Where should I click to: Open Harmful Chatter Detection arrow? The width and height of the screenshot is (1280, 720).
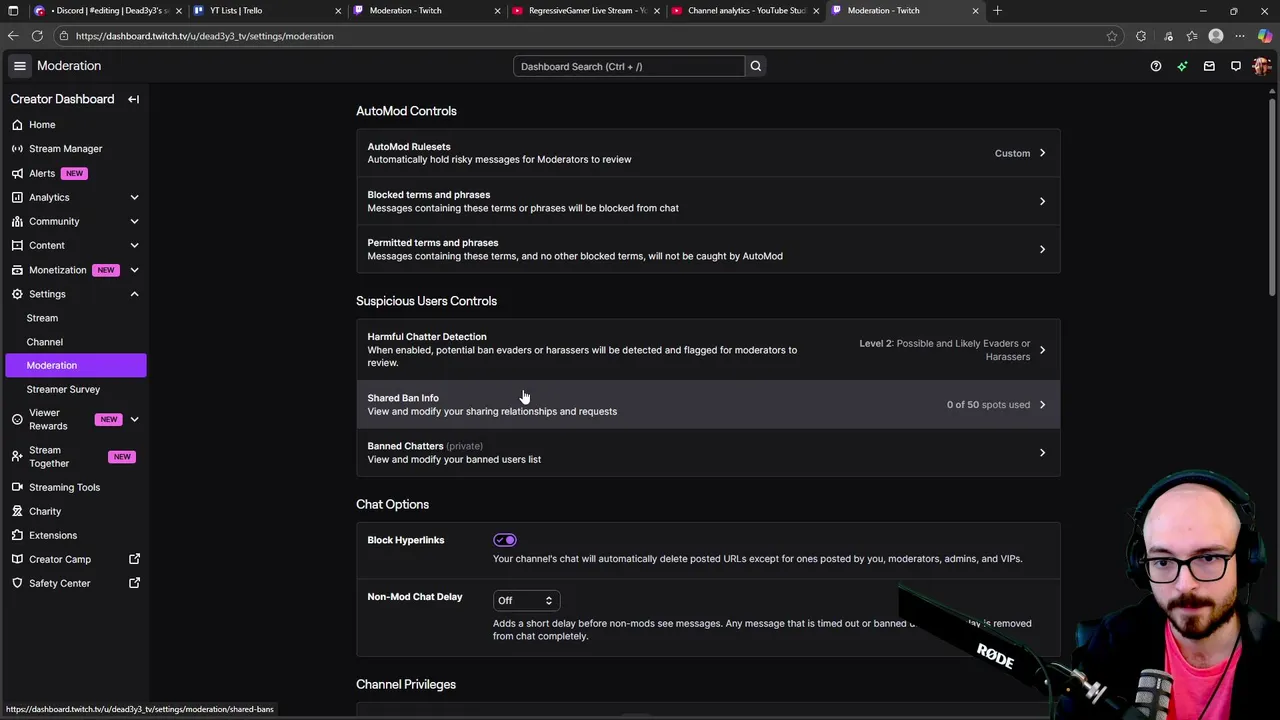(1042, 350)
